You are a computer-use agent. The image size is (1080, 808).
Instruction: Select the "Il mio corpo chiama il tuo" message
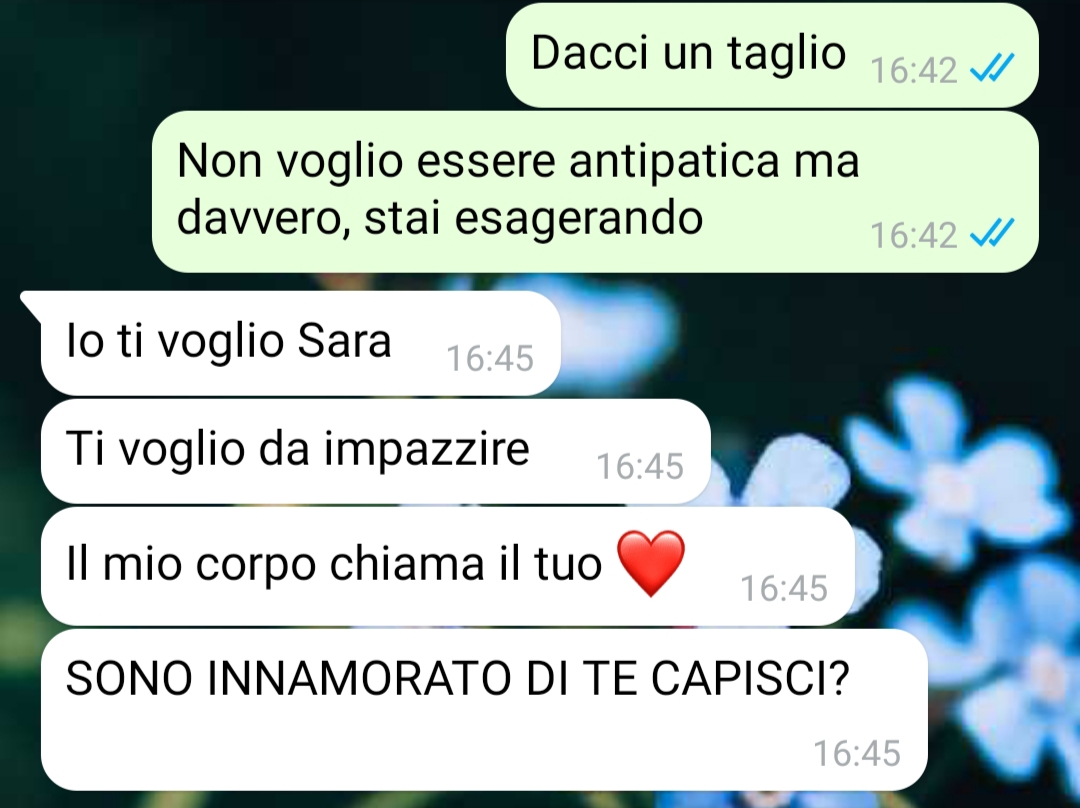click(x=448, y=566)
